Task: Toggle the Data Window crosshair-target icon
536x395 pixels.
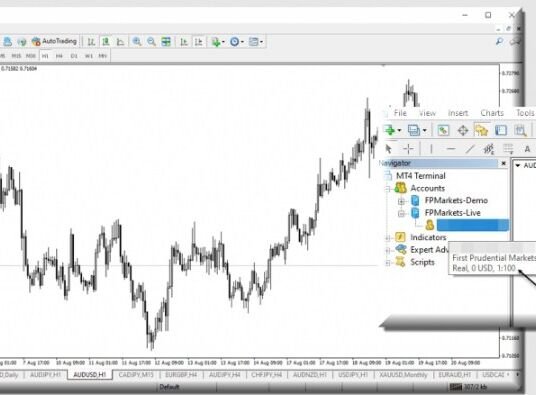Action: [x=463, y=130]
